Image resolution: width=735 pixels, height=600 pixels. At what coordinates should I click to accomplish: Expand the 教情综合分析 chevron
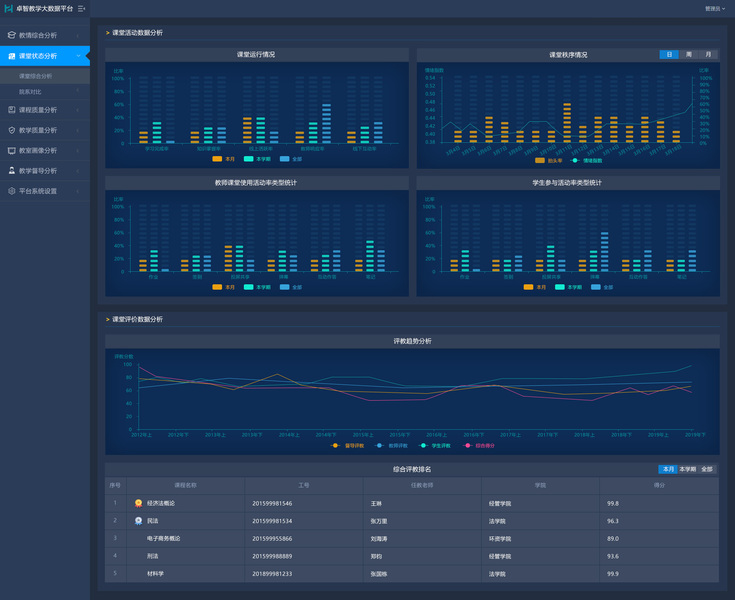click(77, 36)
